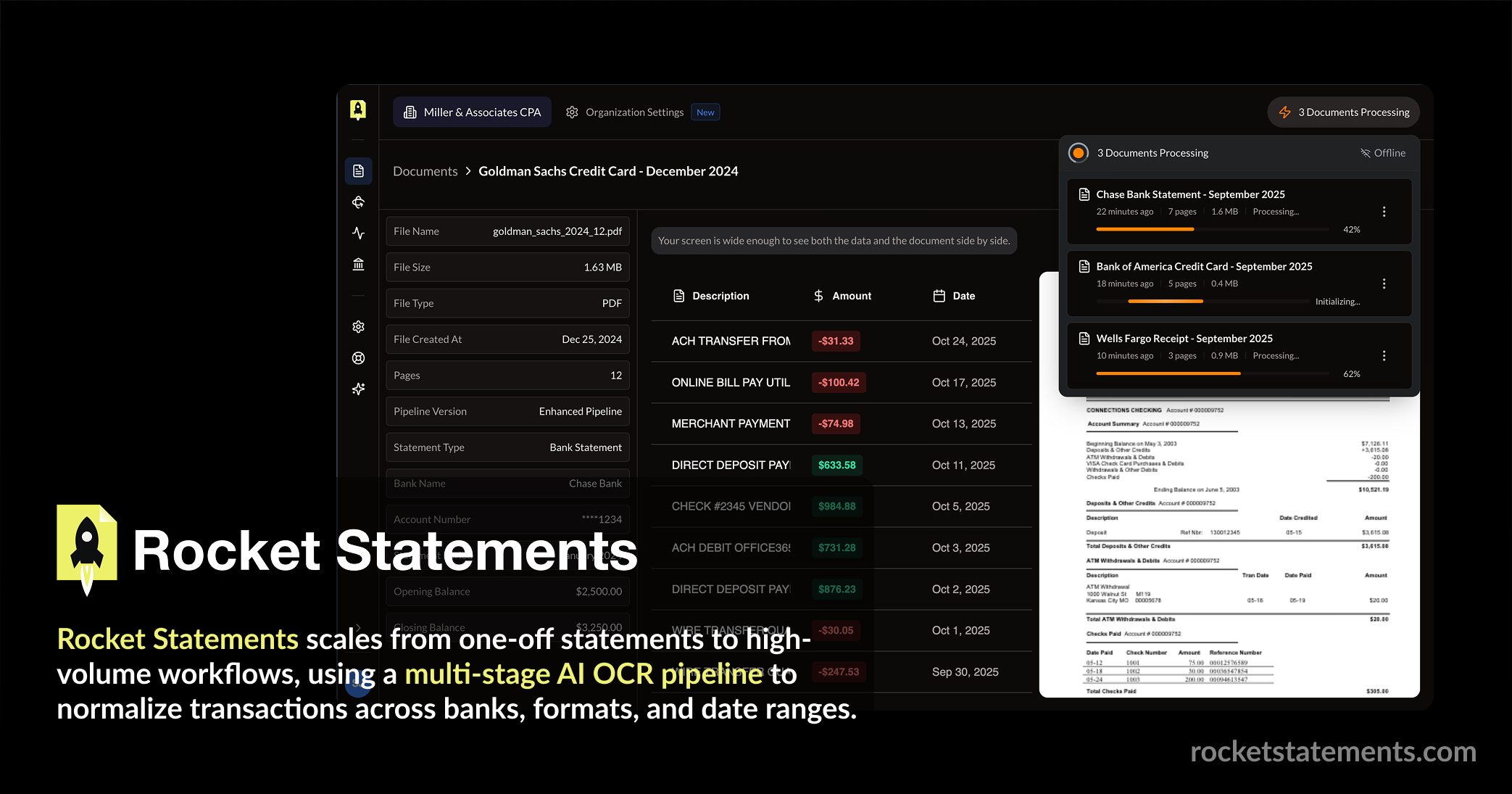
Task: Click the statement document preview thumbnail
Action: click(x=1229, y=547)
